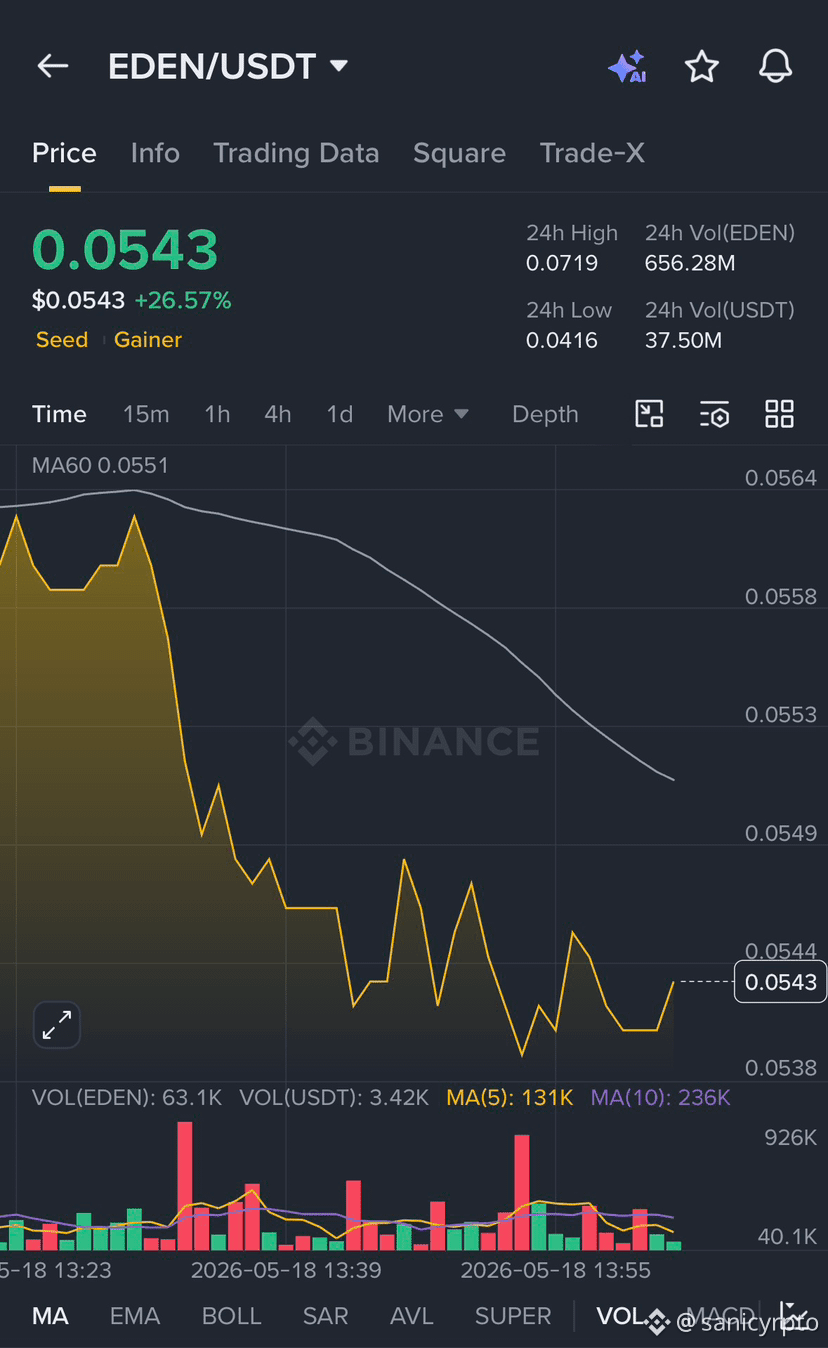Open the chart drawing tools icon
Image resolution: width=828 pixels, height=1348 pixels.
650,414
